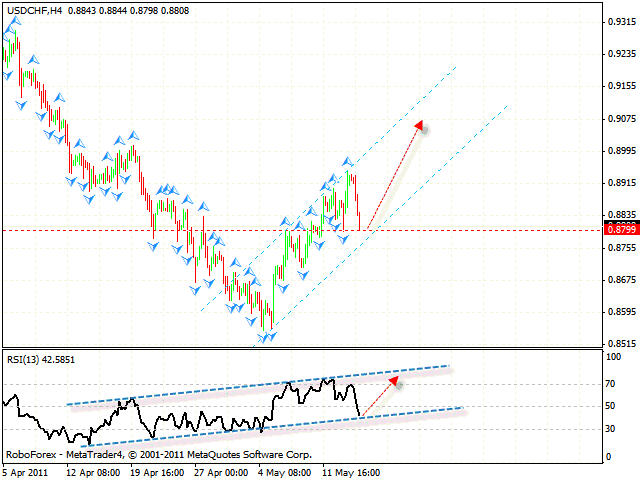Click the 0.9315 price axis label
The image size is (640, 480).
(x=620, y=23)
